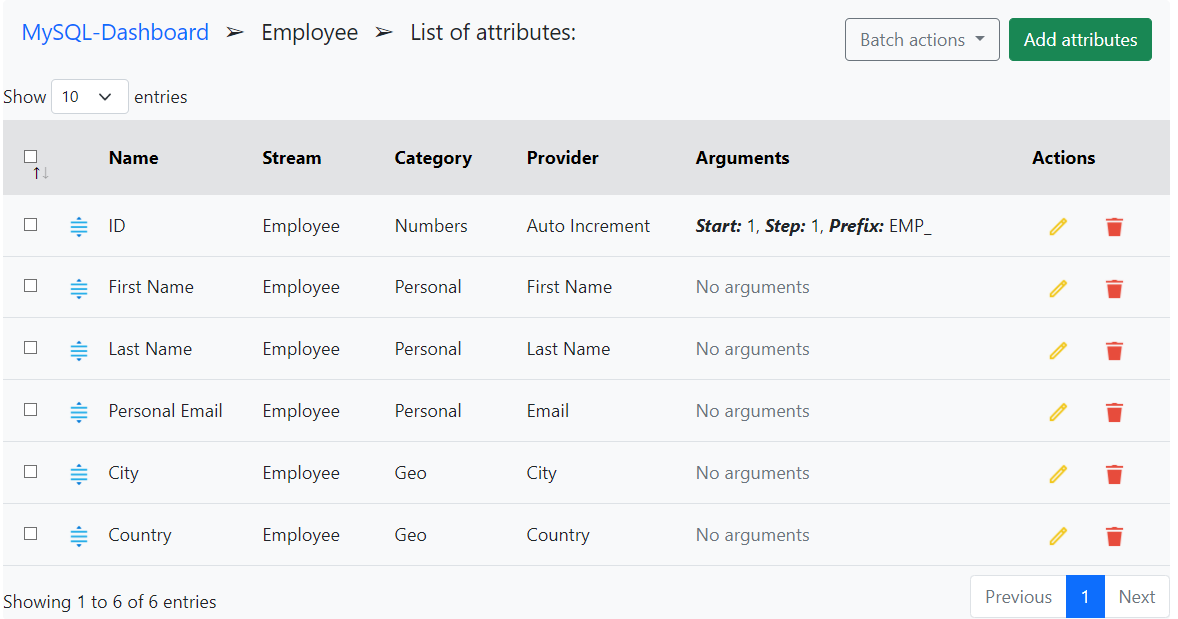The width and height of the screenshot is (1178, 619).
Task: Open the Batch actions dropdown
Action: tap(921, 40)
